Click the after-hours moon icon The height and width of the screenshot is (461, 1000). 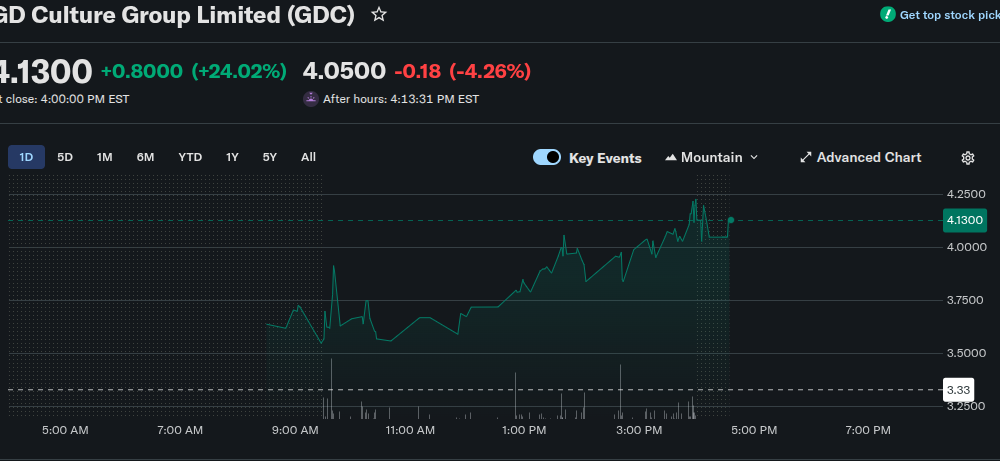(310, 99)
